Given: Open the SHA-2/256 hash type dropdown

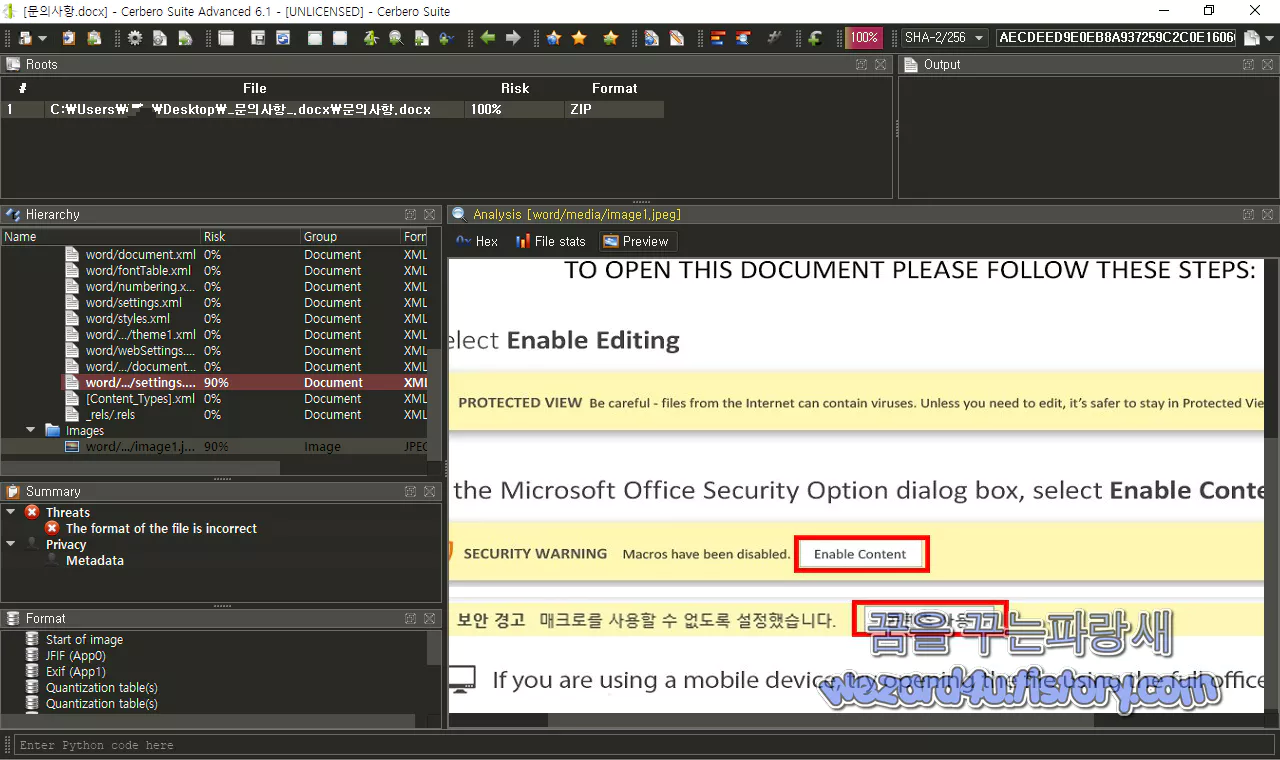Looking at the screenshot, I should [944, 38].
